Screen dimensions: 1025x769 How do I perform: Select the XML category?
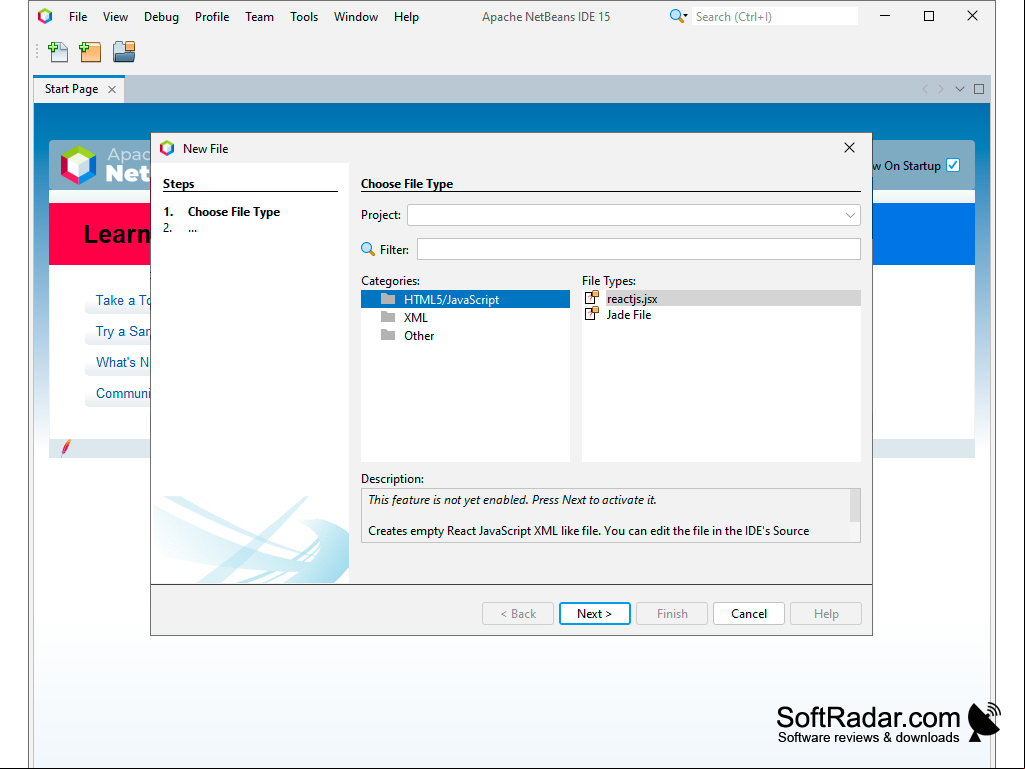(x=465, y=317)
